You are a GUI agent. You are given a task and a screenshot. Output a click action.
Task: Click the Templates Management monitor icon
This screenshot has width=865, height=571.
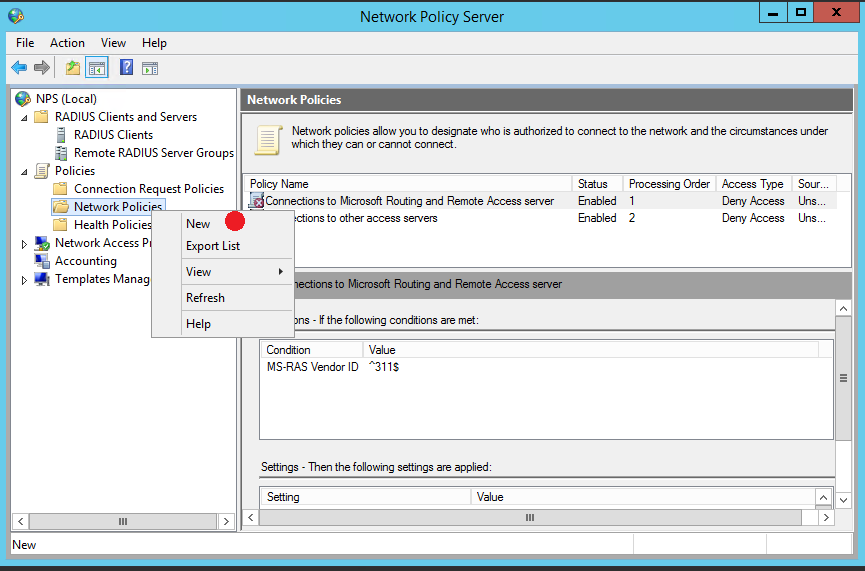point(42,279)
